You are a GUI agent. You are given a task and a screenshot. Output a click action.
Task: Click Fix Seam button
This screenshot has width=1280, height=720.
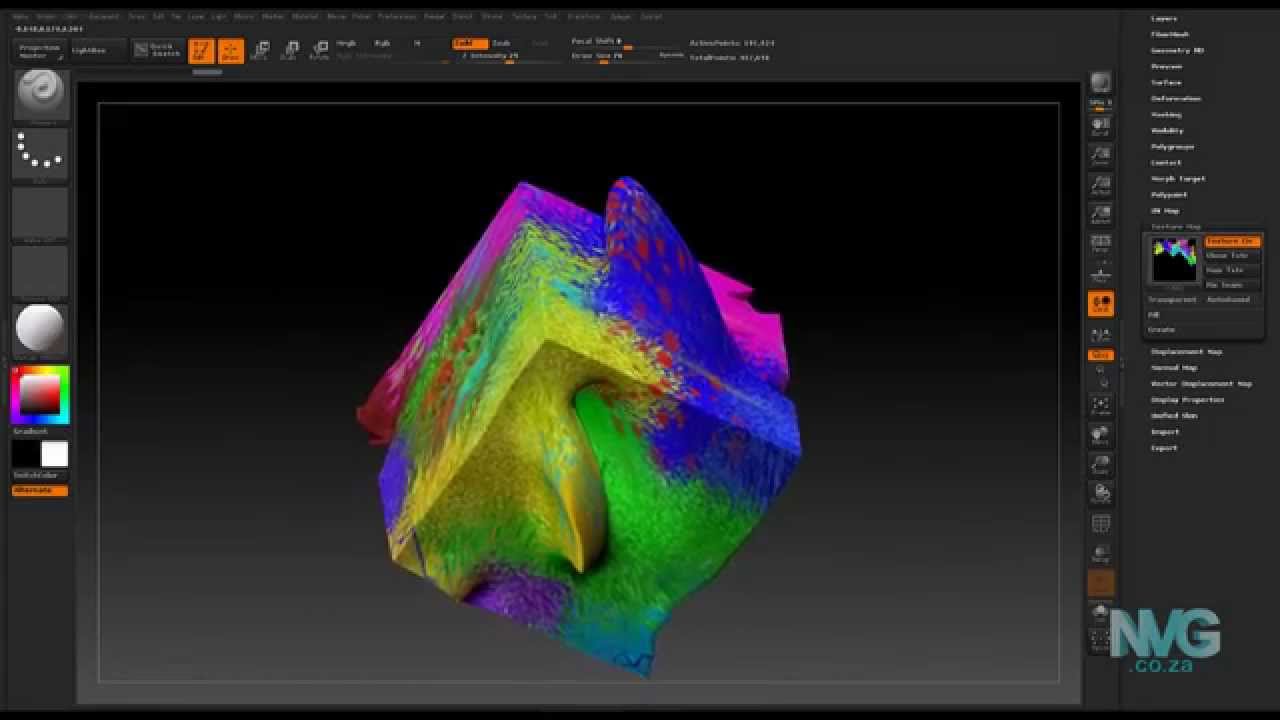[x=1232, y=286]
